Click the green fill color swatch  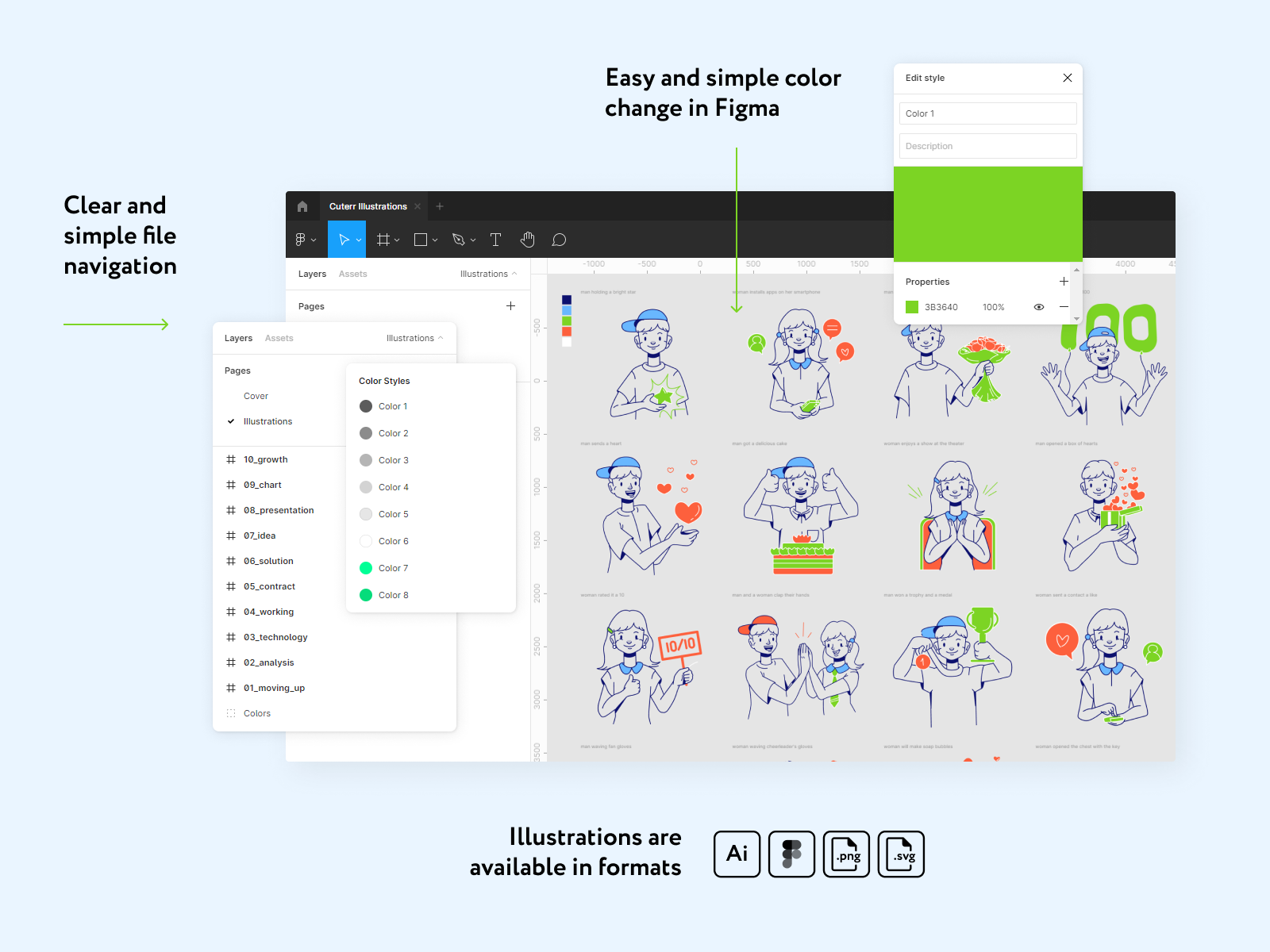tap(912, 307)
